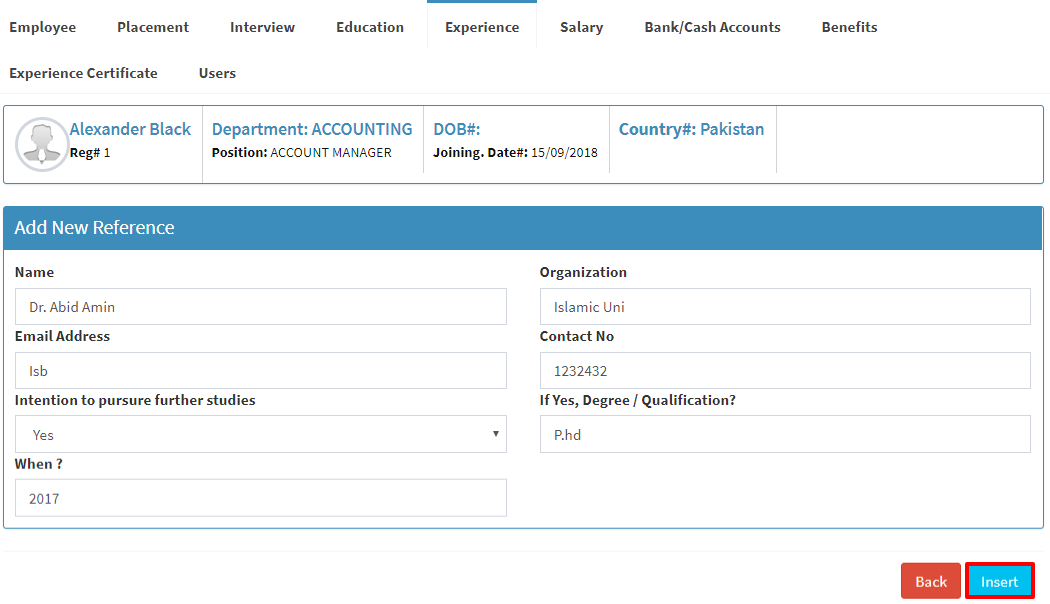Open the Interview tab
The width and height of the screenshot is (1050, 604).
[x=262, y=27]
